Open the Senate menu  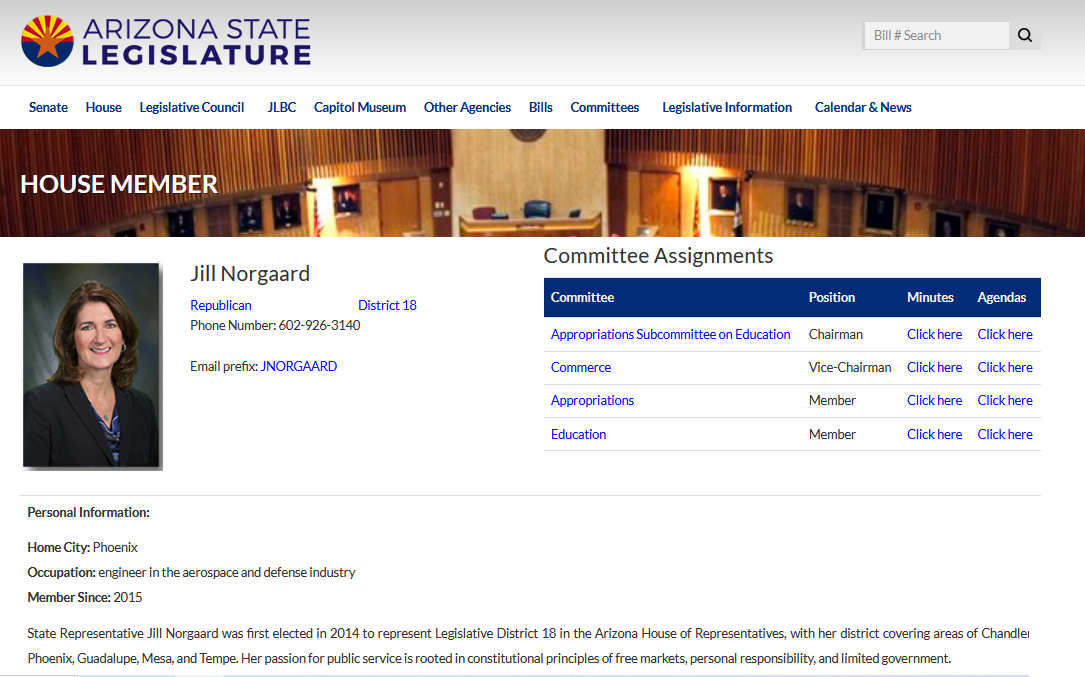point(48,107)
